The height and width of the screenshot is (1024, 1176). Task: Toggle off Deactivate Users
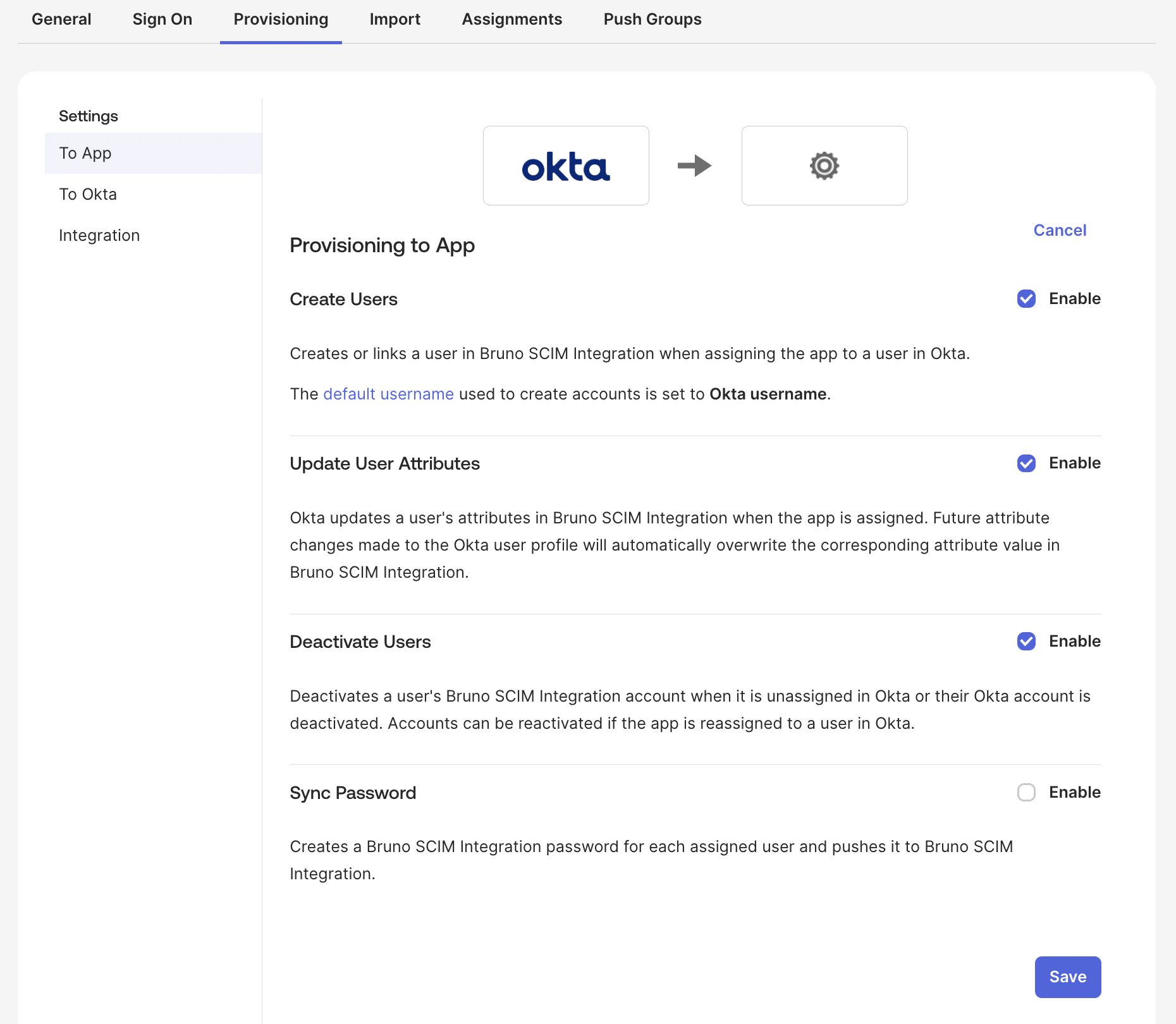1026,642
